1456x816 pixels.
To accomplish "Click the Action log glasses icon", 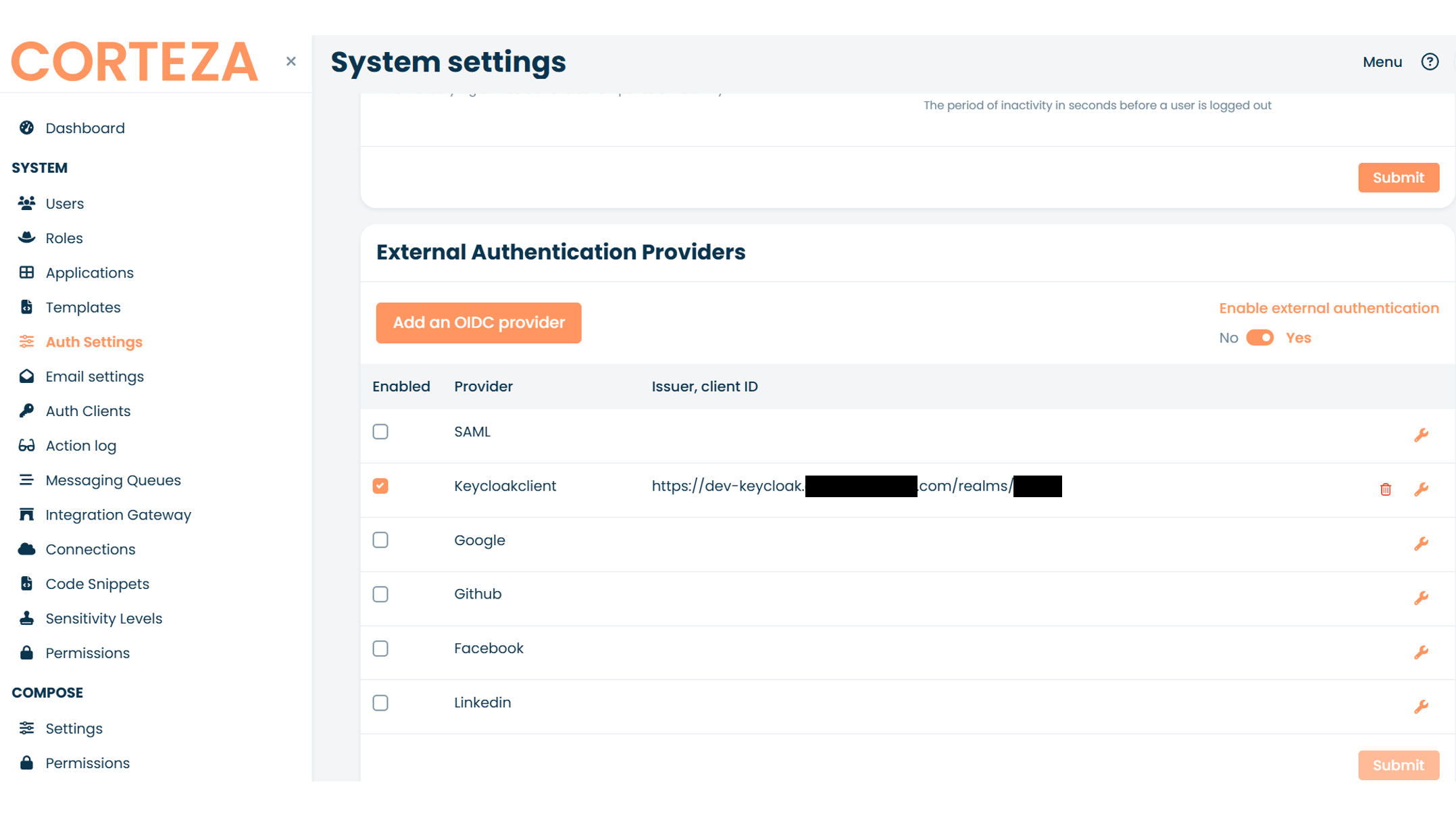I will [26, 445].
